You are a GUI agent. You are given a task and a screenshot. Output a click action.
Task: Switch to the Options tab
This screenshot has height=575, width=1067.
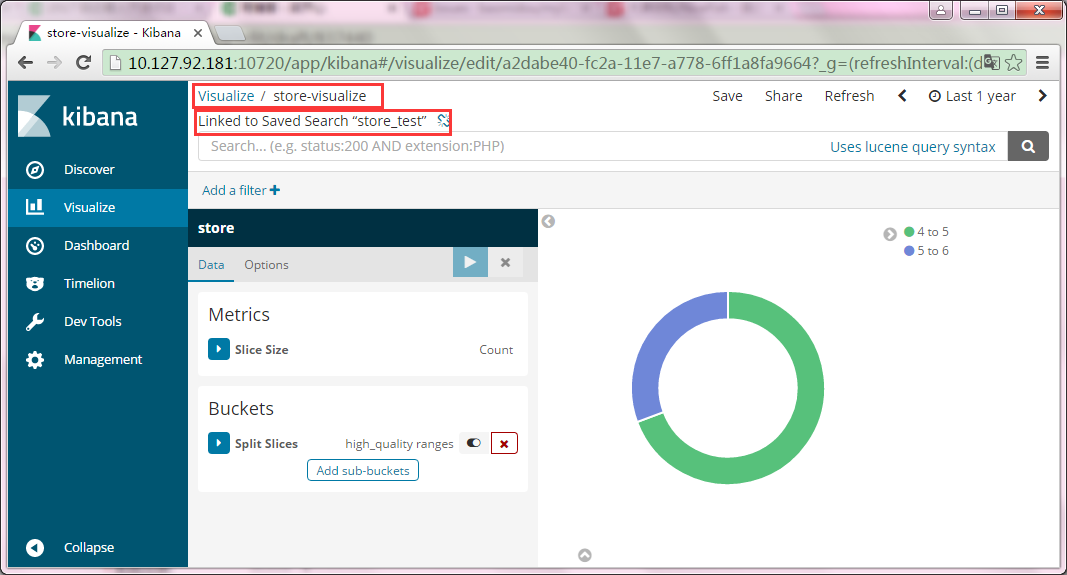[266, 265]
